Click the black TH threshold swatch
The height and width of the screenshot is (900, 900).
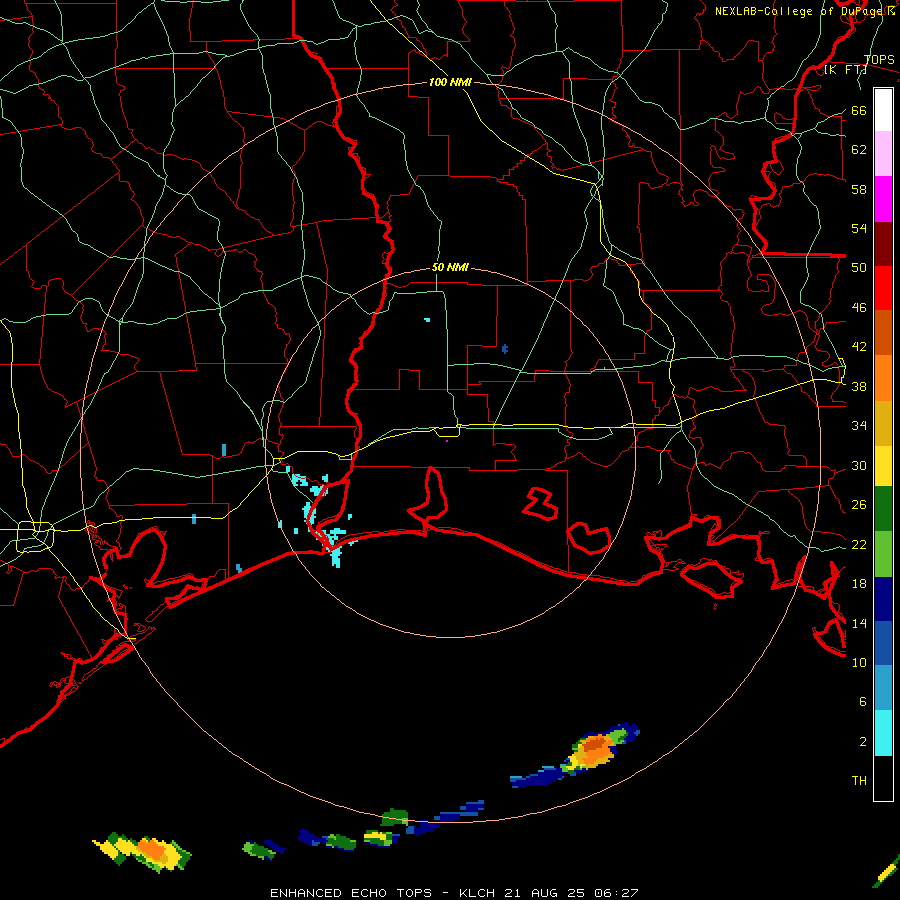pyautogui.click(x=883, y=778)
